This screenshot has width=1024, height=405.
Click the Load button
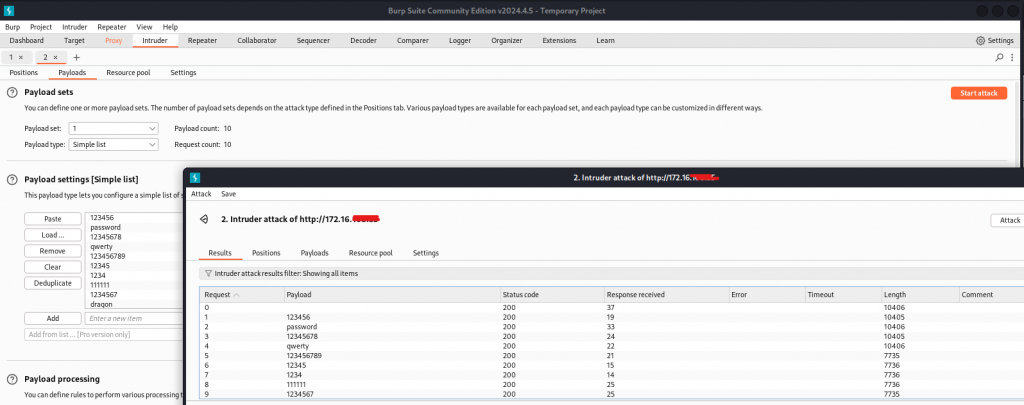point(53,235)
